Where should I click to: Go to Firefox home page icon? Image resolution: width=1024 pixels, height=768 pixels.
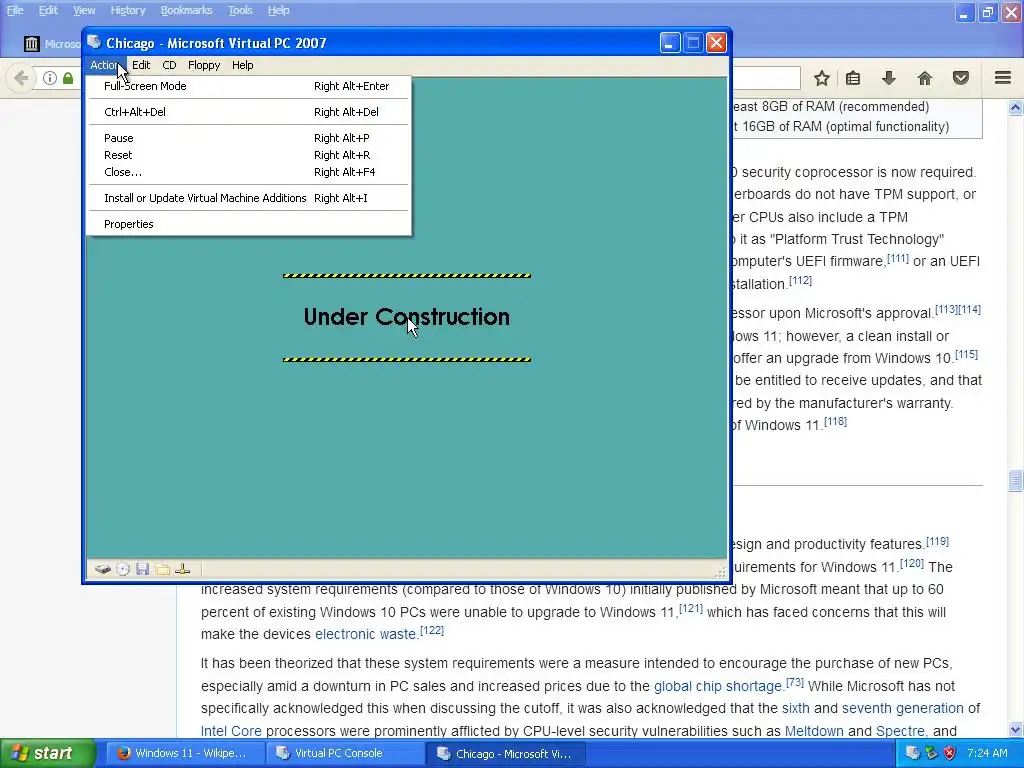pyautogui.click(x=925, y=78)
